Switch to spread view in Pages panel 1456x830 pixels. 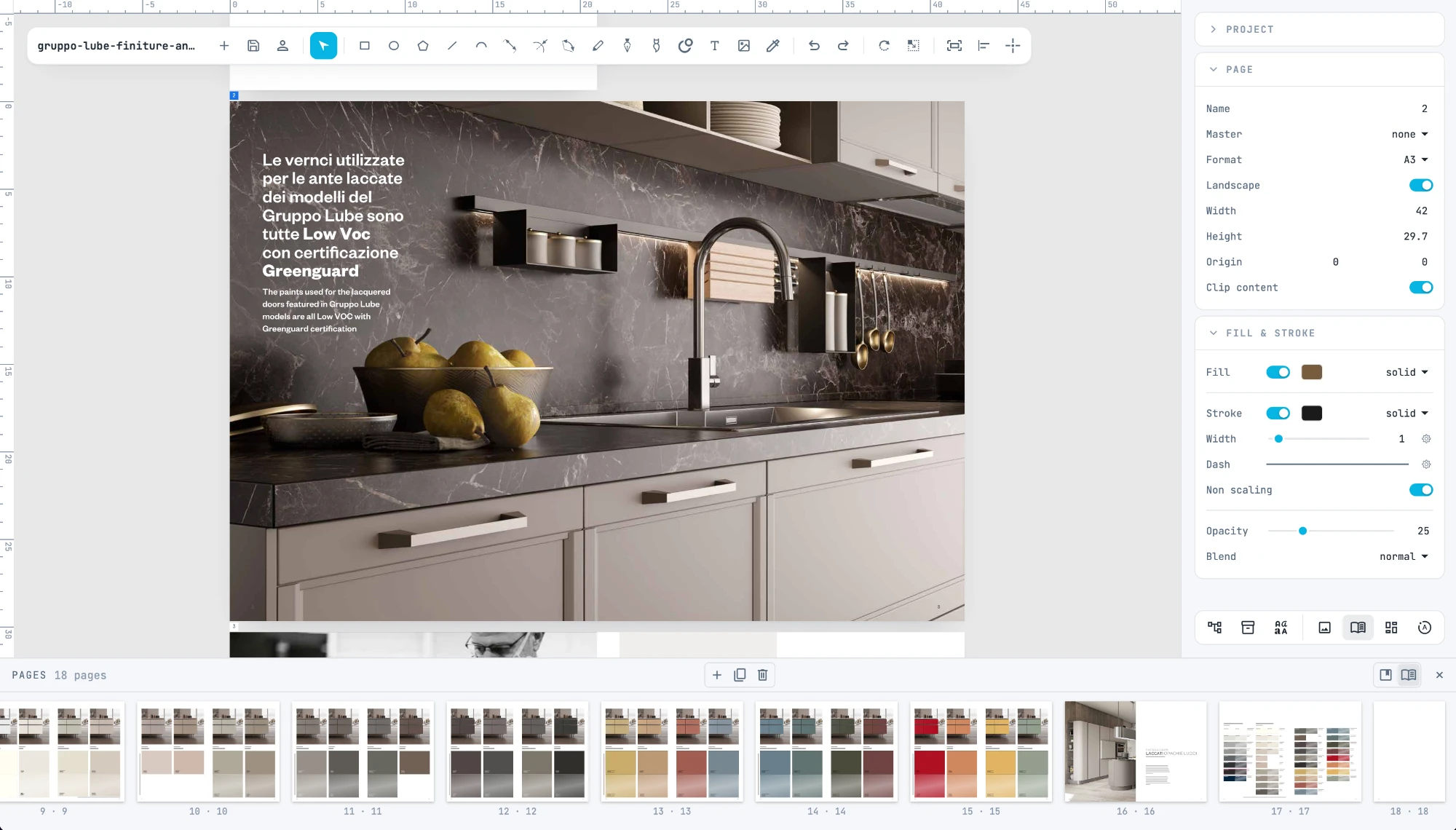coord(1409,675)
